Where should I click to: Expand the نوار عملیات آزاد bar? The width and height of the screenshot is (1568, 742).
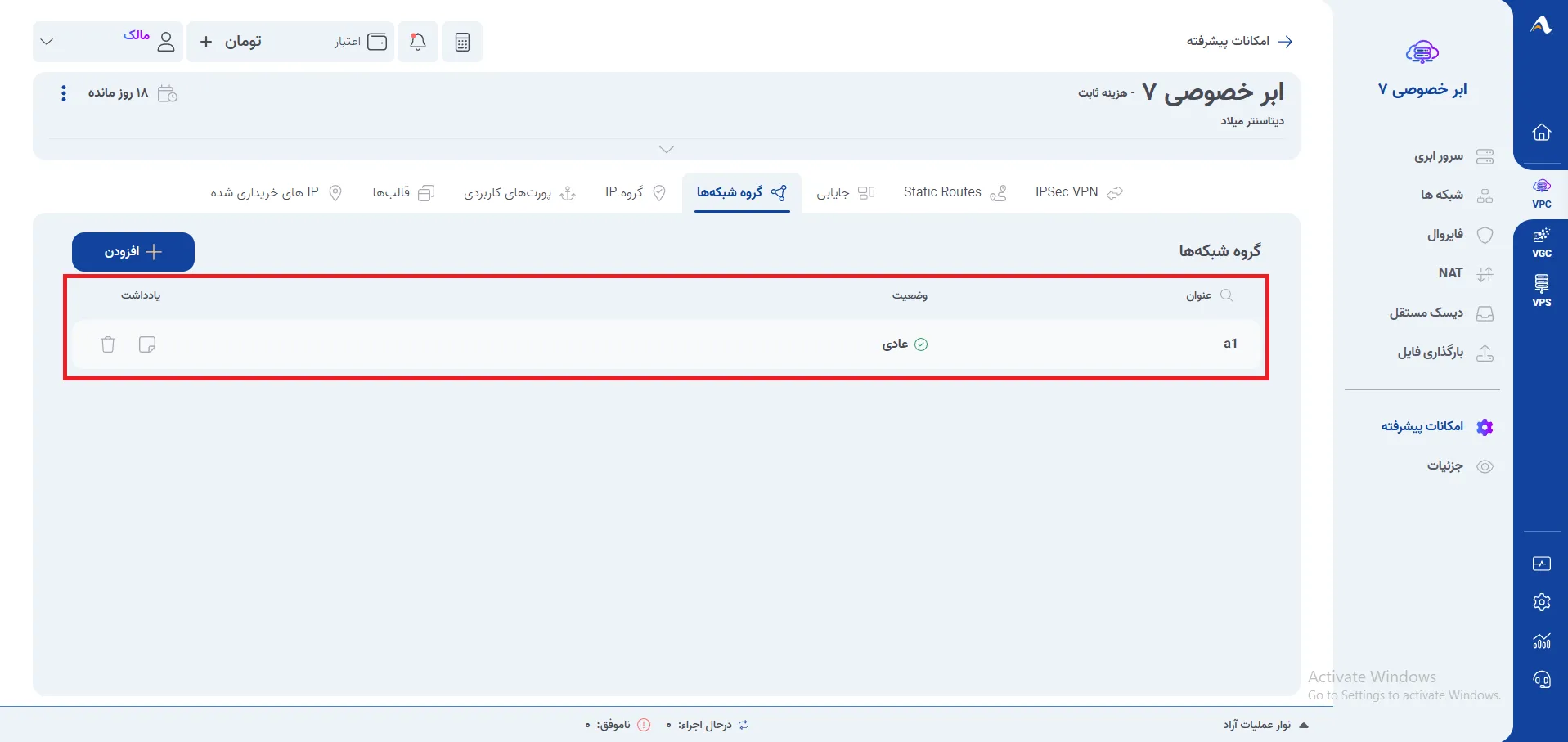click(x=1265, y=725)
